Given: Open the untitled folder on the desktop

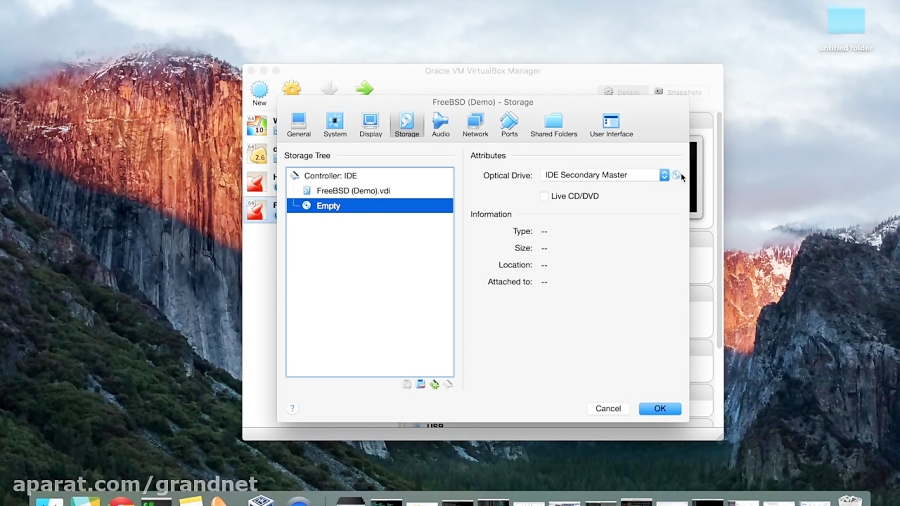Looking at the screenshot, I should pyautogui.click(x=845, y=29).
